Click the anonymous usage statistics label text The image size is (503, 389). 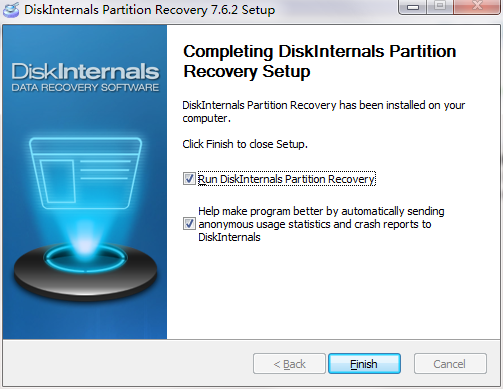pyautogui.click(x=321, y=224)
